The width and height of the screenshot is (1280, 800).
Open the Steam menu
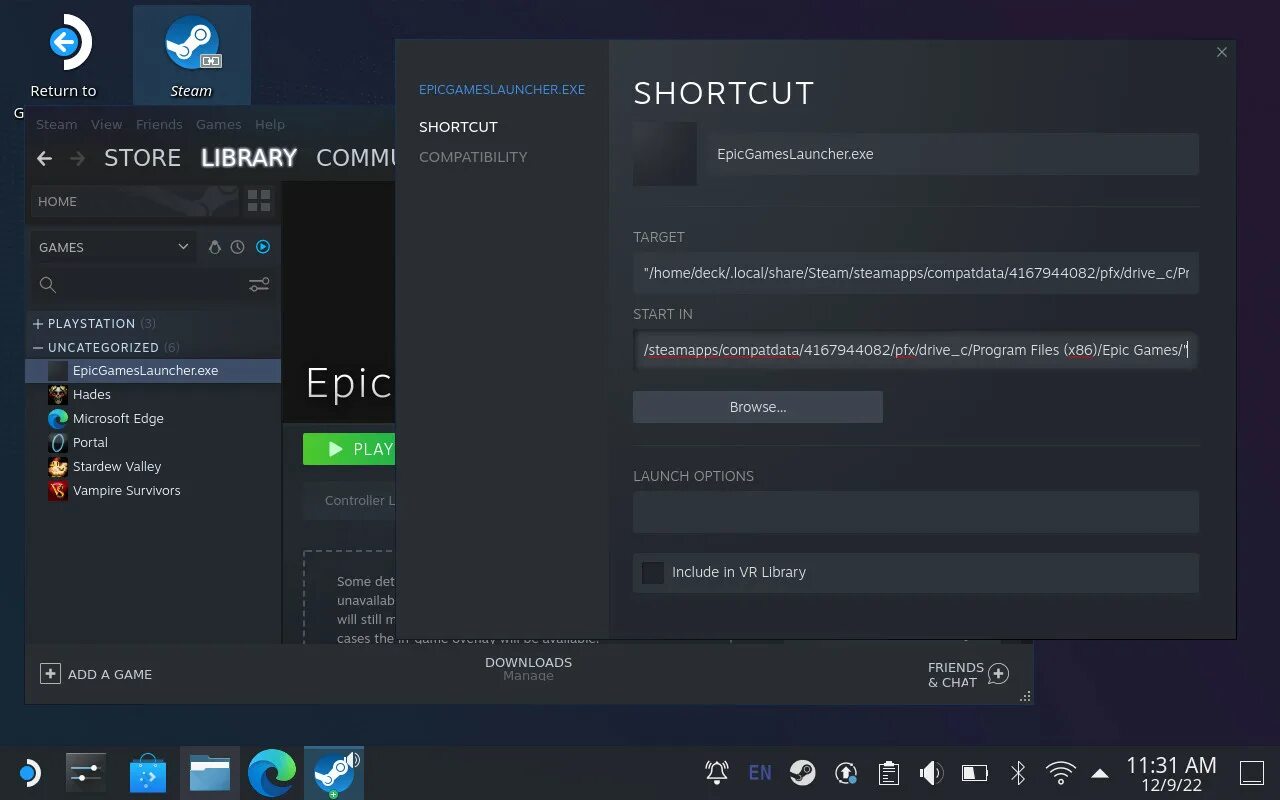tap(56, 124)
